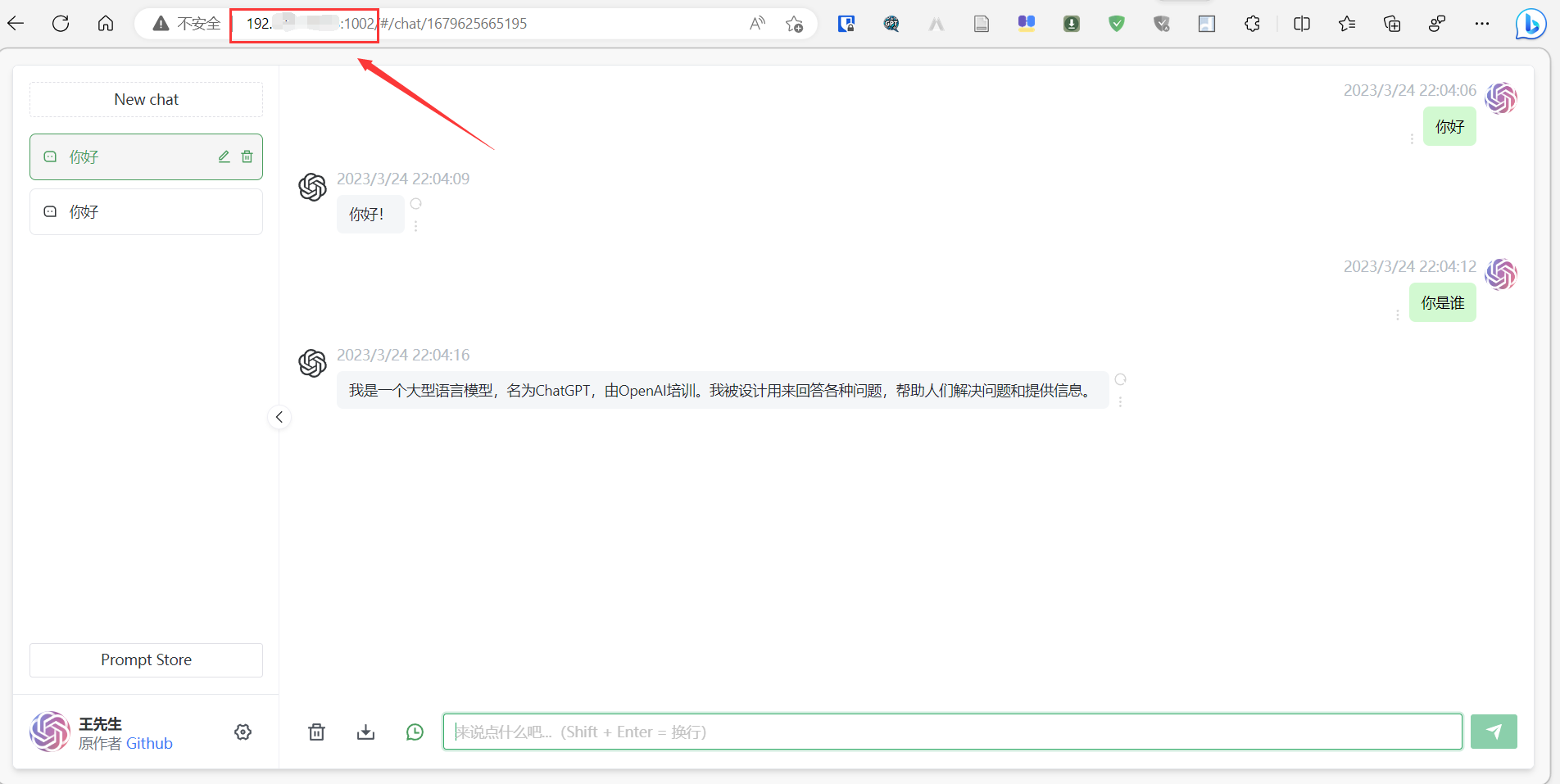The image size is (1560, 784).
Task: Click the not secure warning icon
Action: (x=161, y=24)
